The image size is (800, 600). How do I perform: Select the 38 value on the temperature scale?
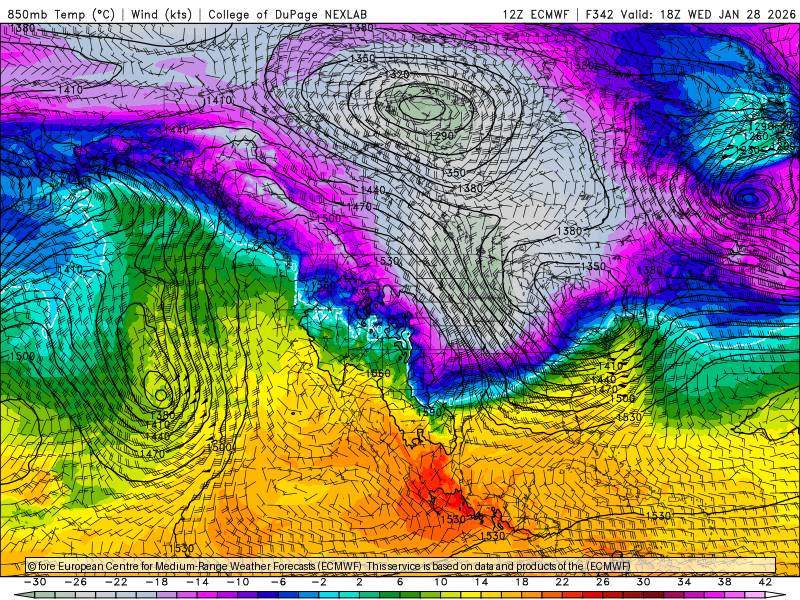pos(724,582)
